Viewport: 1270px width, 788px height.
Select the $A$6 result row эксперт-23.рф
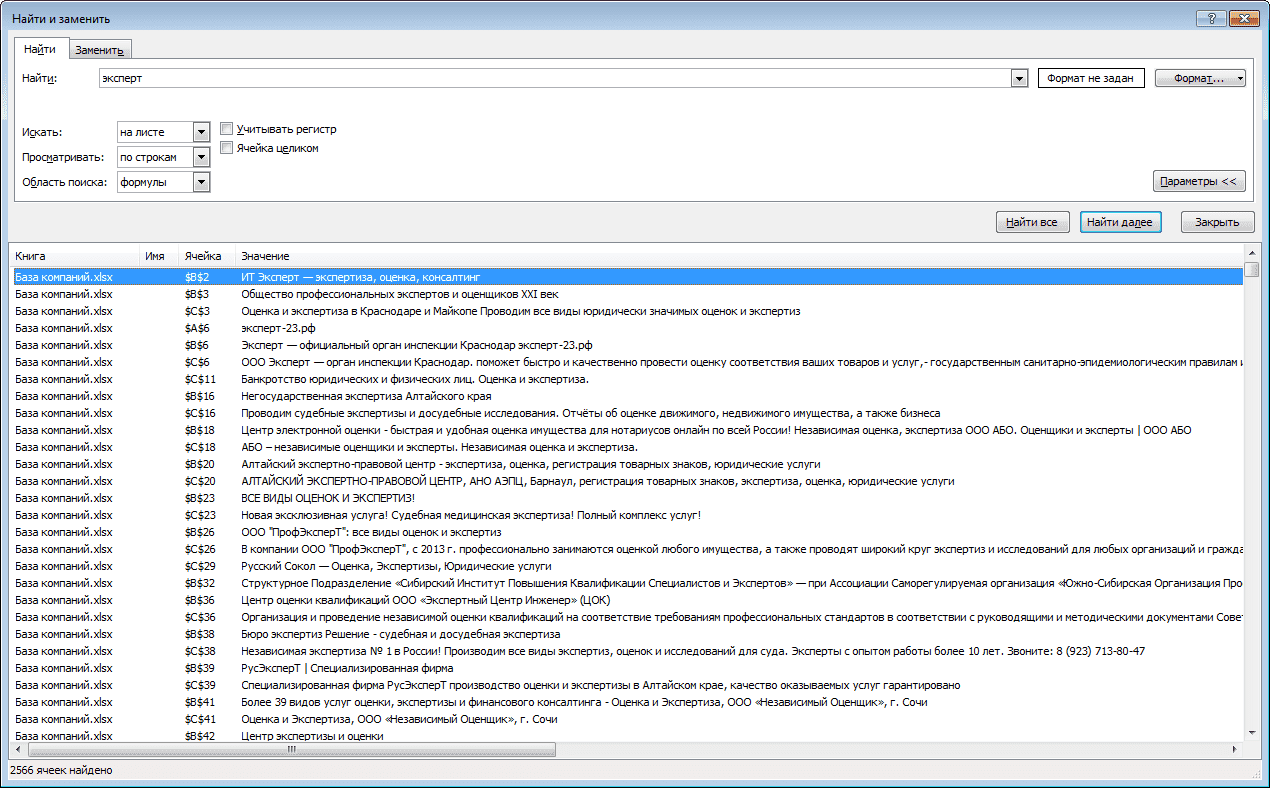[x=628, y=328]
